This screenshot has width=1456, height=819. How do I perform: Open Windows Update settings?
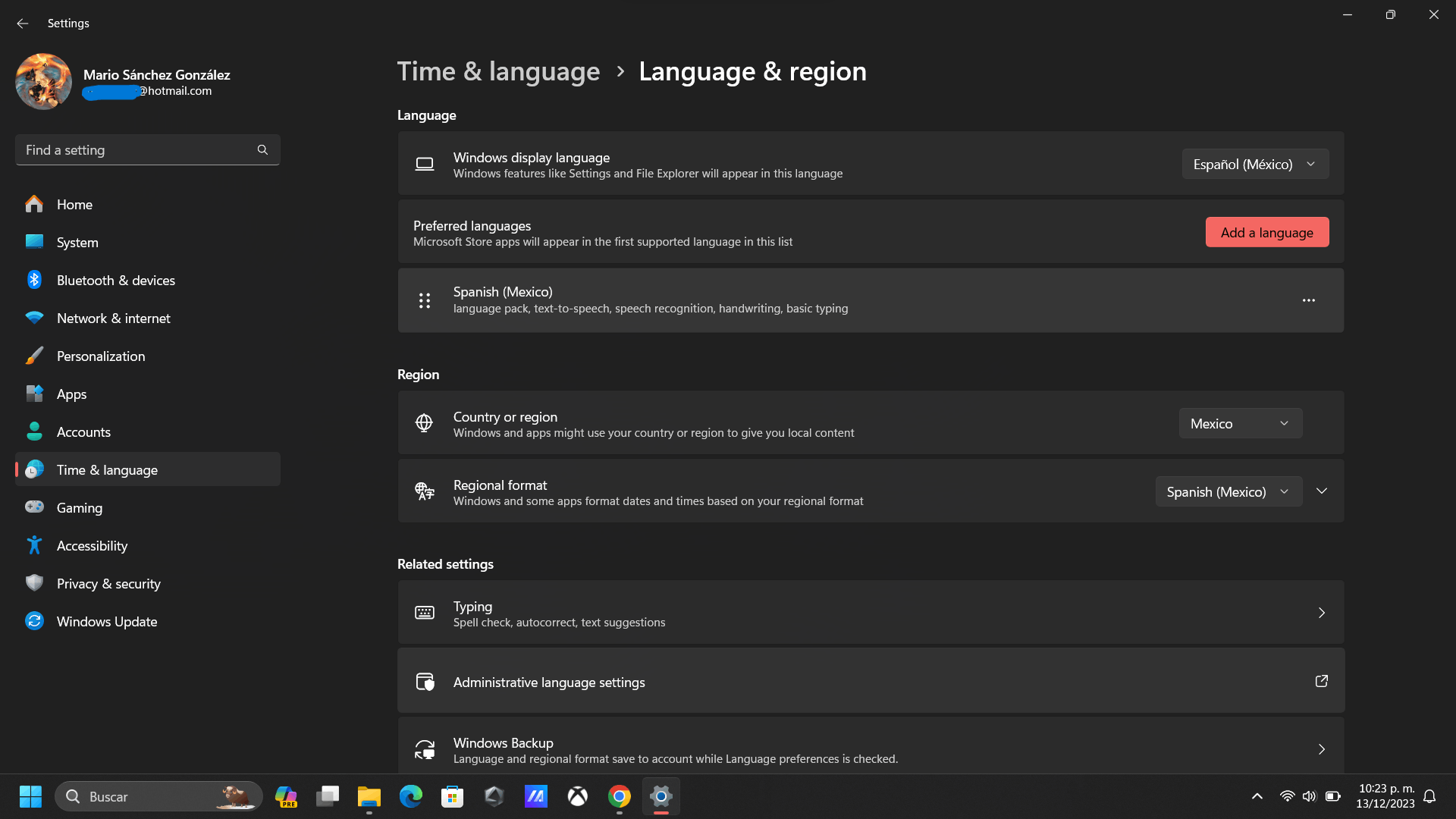point(107,621)
